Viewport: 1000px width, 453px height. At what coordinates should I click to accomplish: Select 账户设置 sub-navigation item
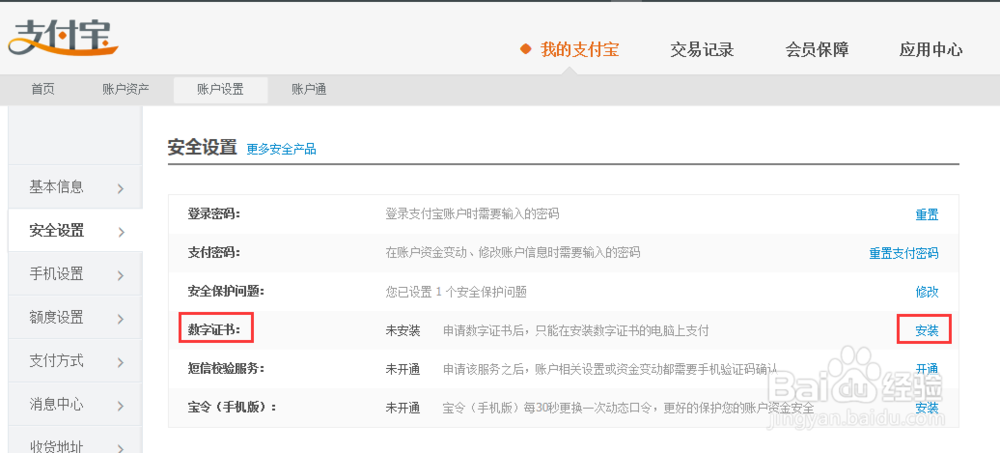tap(221, 90)
